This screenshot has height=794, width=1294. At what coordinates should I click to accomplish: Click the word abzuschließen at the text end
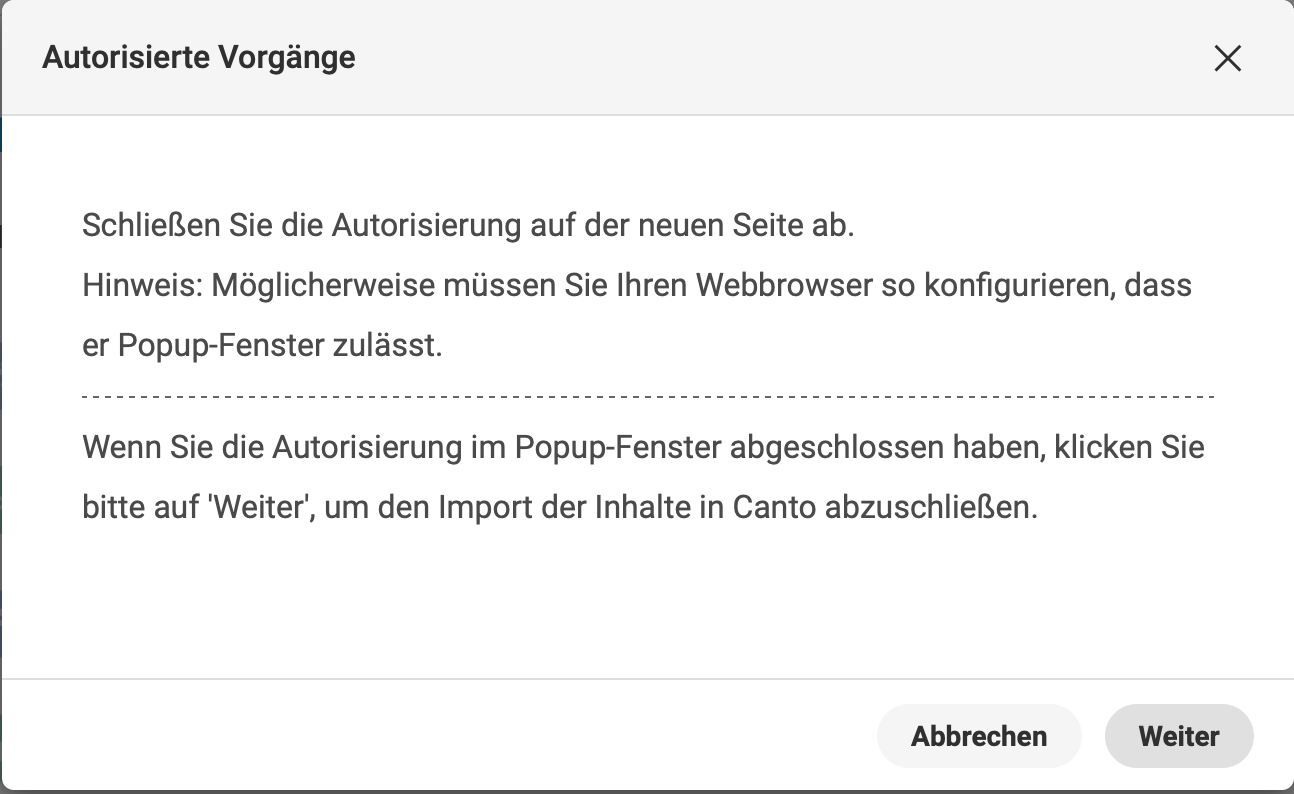pyautogui.click(x=932, y=507)
